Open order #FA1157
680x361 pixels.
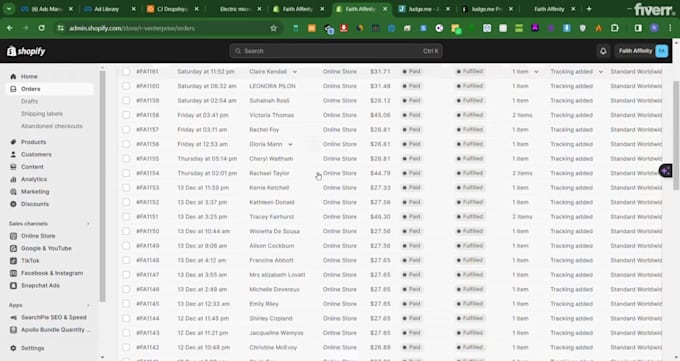(147, 130)
